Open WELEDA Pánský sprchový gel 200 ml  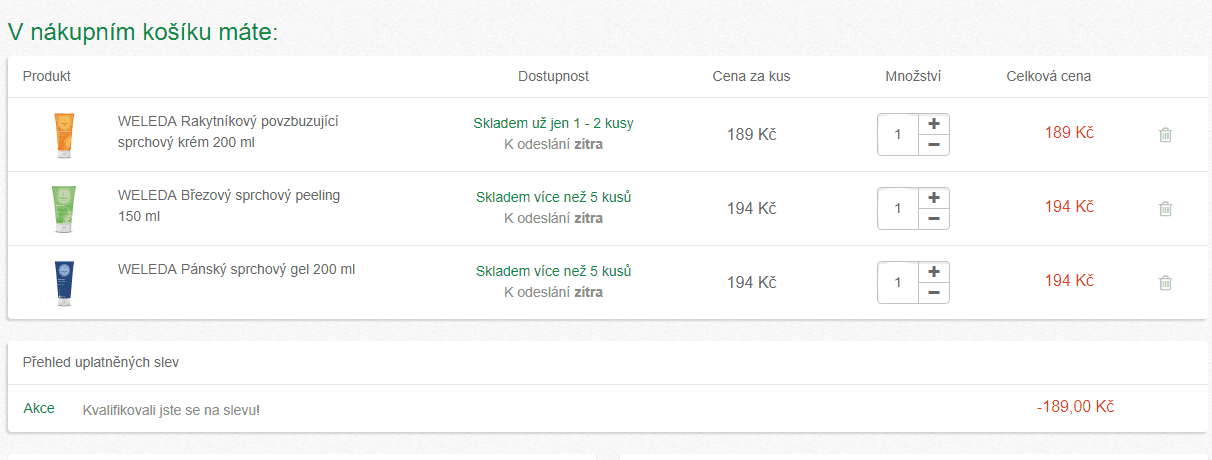[x=236, y=269]
